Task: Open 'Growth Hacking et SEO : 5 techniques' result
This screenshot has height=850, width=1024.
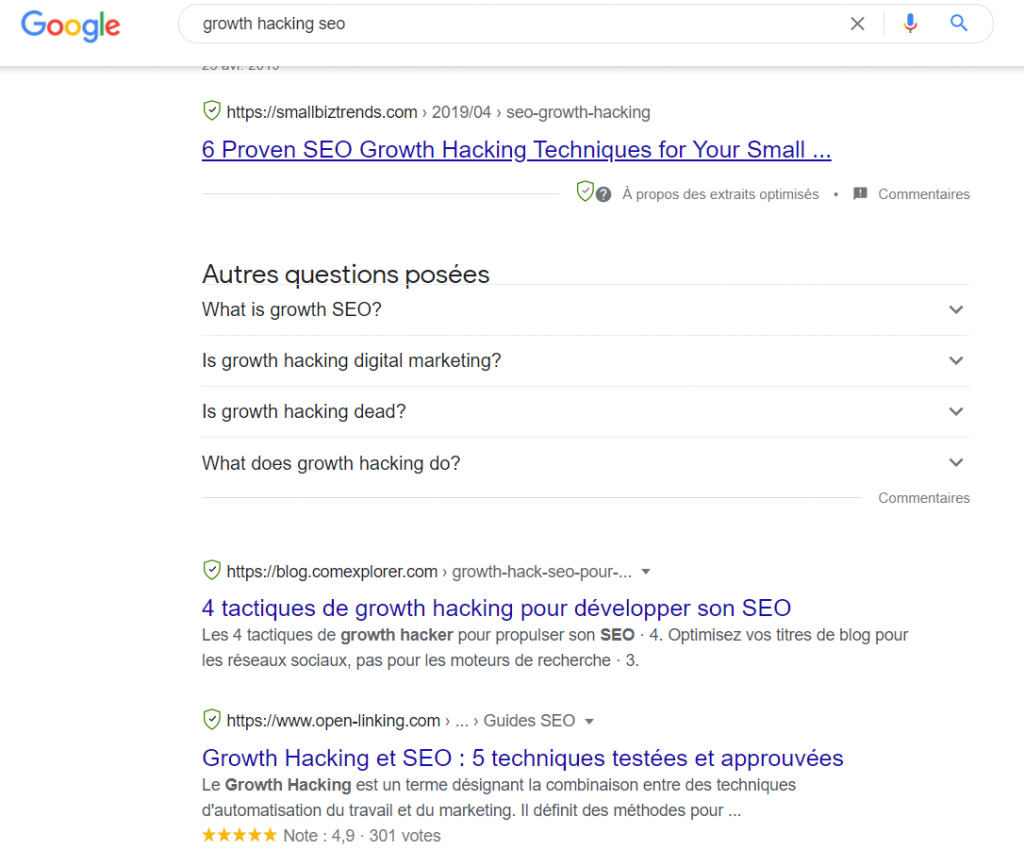Action: 522,758
